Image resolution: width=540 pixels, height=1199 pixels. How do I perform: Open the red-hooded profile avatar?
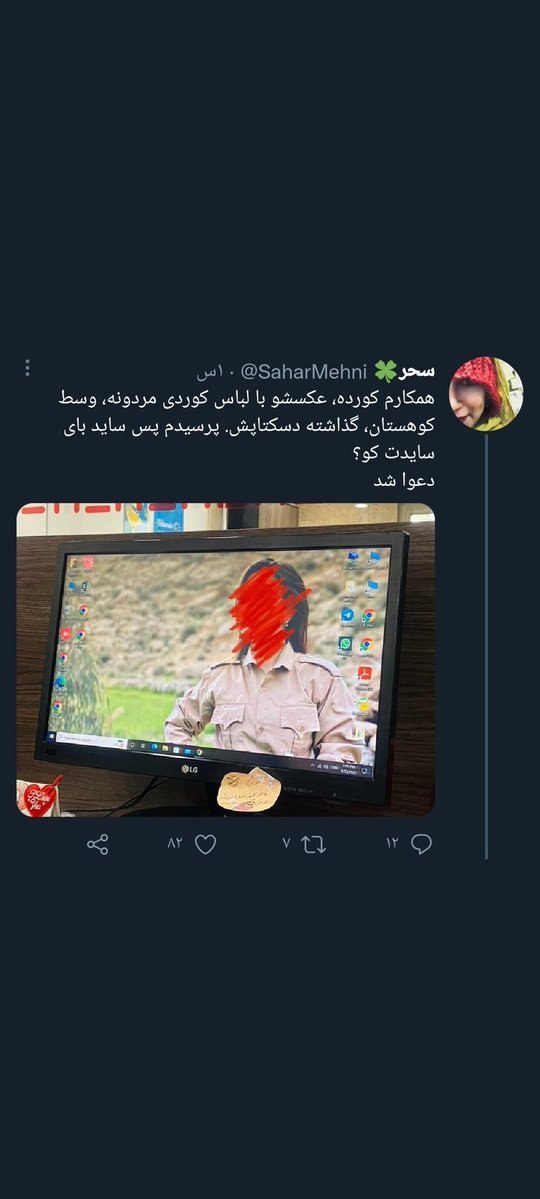click(x=486, y=394)
